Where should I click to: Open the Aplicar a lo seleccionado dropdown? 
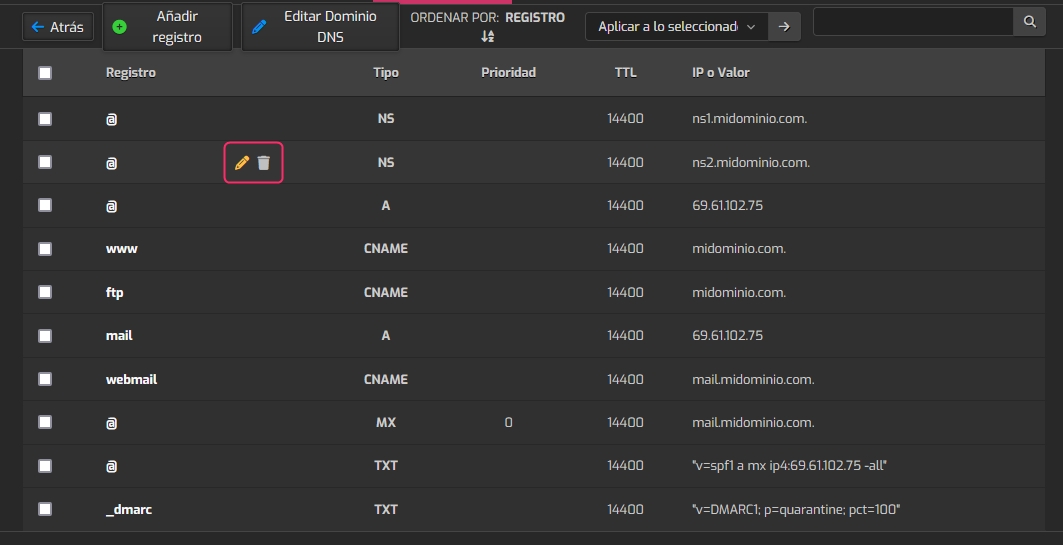[676, 27]
